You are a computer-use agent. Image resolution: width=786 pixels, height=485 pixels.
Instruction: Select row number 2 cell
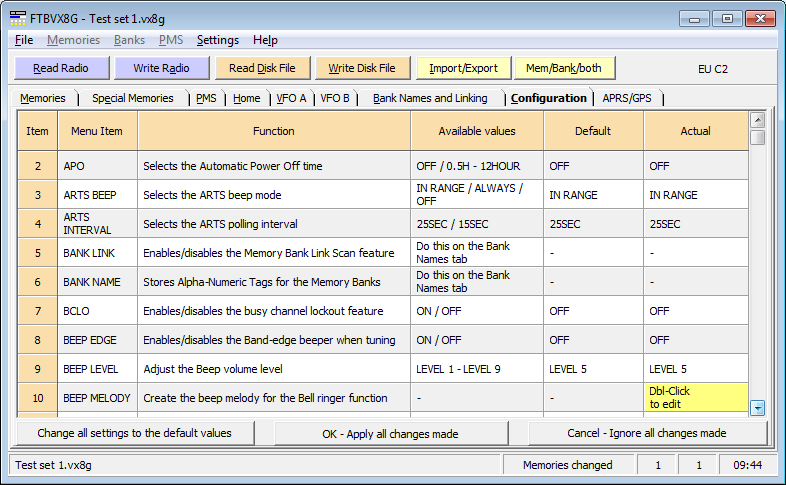[38, 166]
